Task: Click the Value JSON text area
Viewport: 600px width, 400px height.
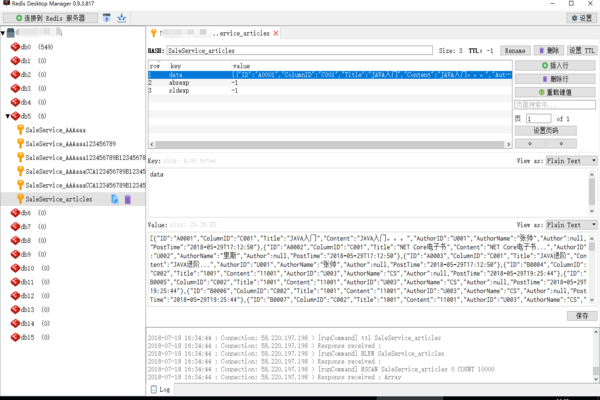Action: pyautogui.click(x=368, y=269)
